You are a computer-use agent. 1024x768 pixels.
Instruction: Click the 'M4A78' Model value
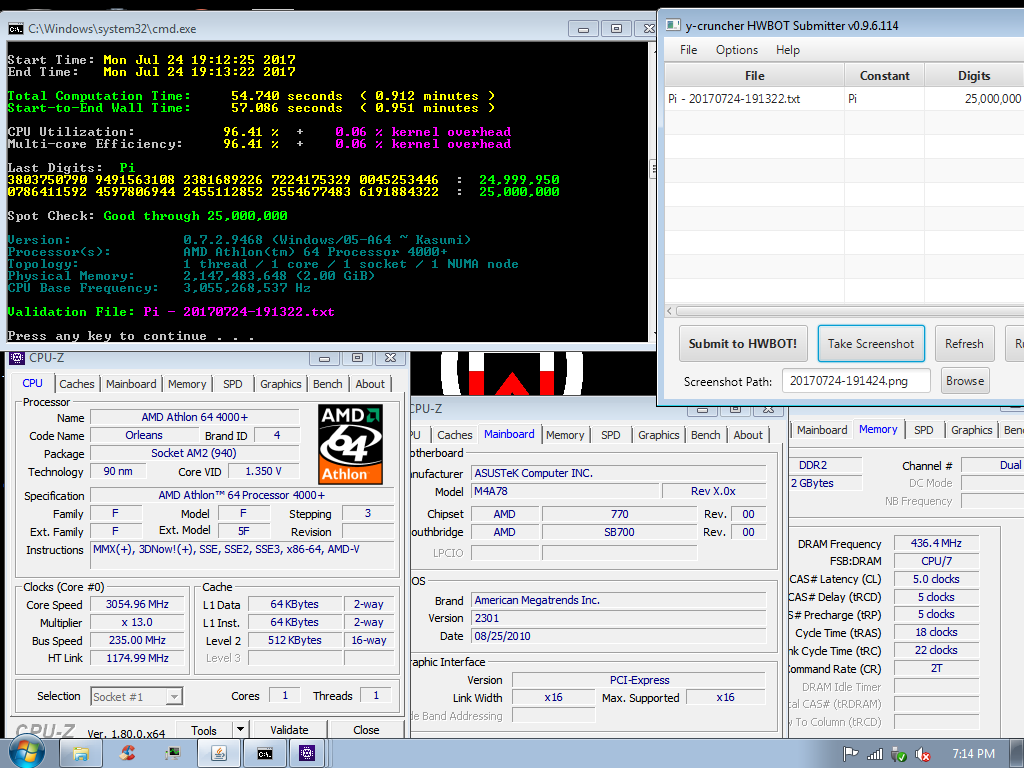point(565,491)
